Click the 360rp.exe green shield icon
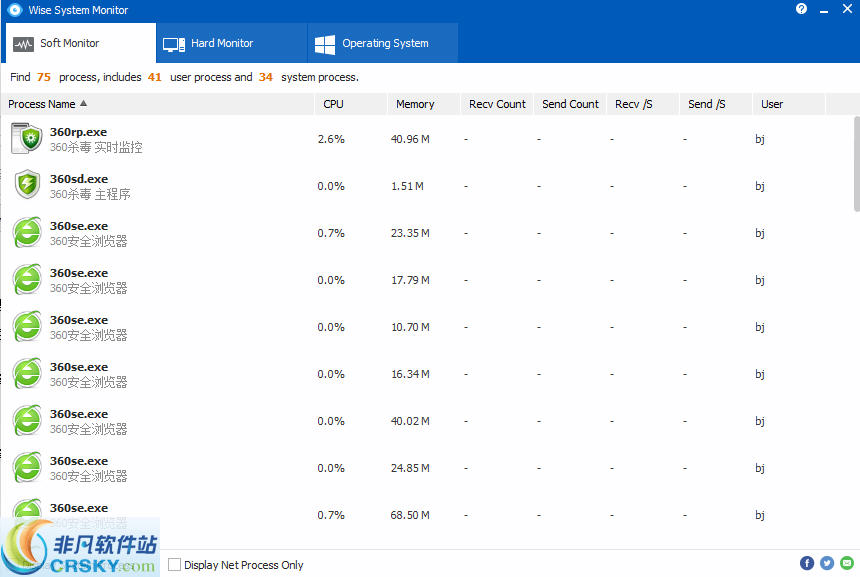 26,138
